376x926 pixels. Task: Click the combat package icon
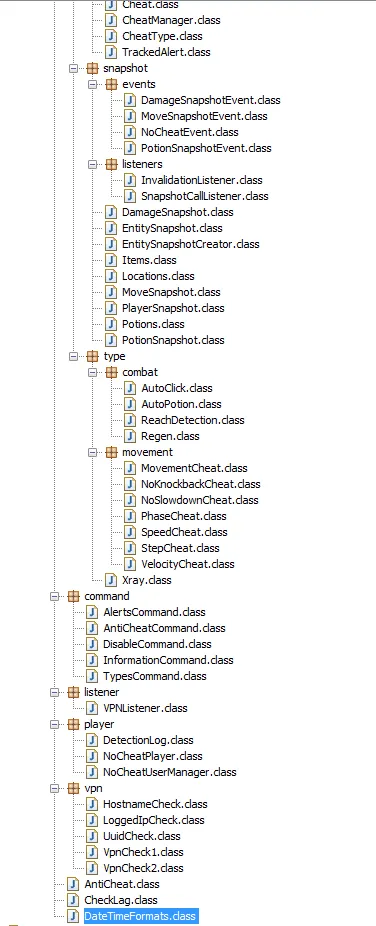tap(112, 372)
